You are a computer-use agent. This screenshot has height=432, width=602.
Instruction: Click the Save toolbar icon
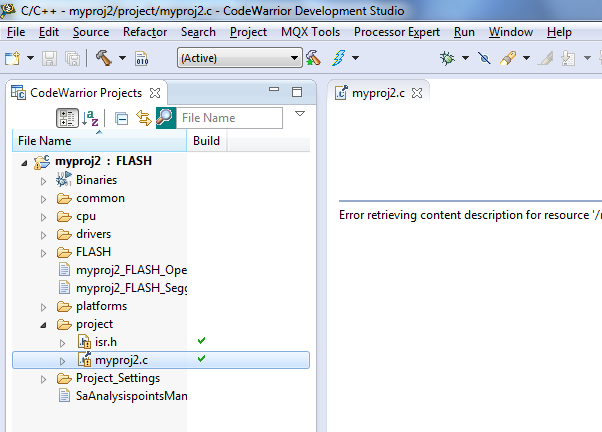tap(49, 58)
